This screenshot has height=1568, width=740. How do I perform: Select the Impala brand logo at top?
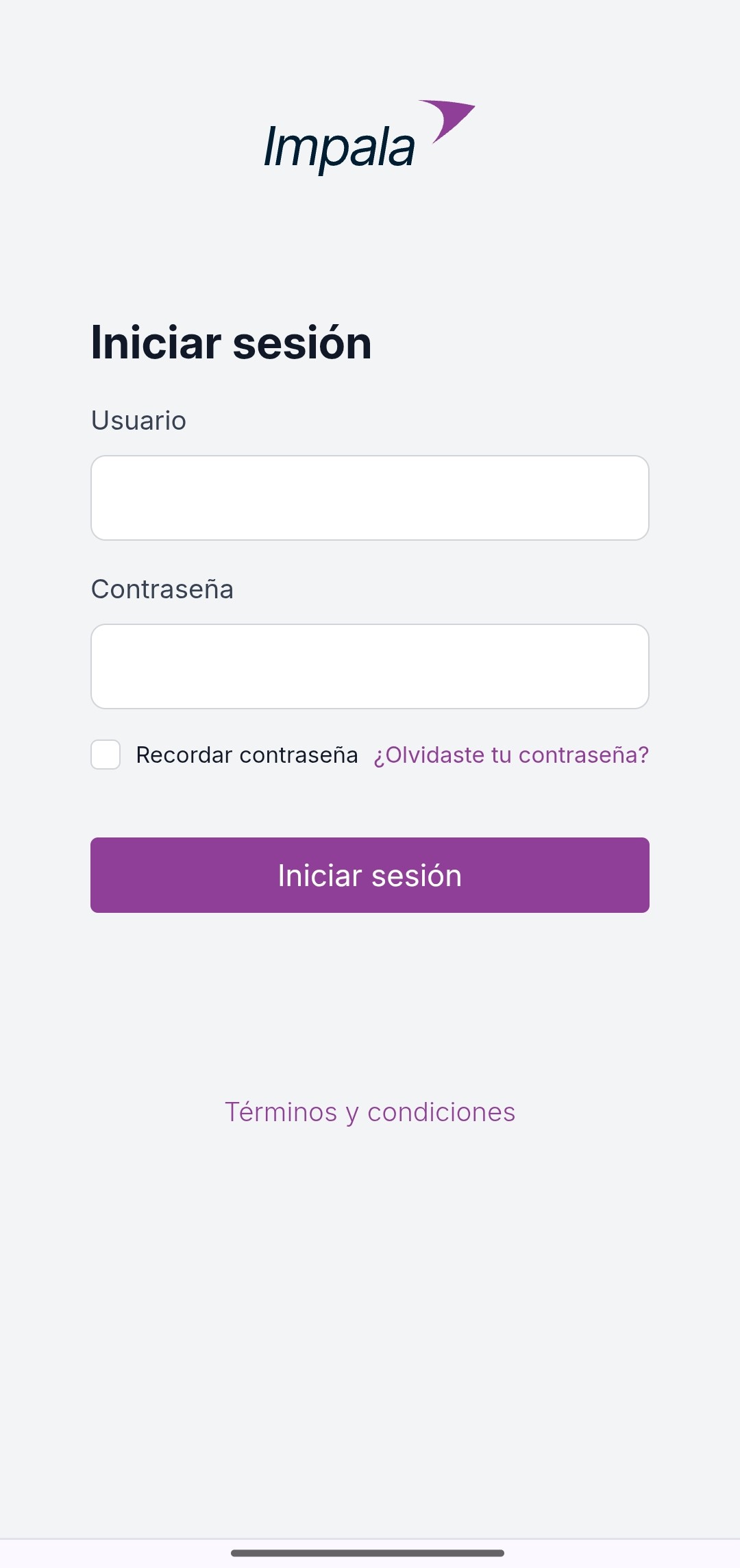(x=370, y=138)
